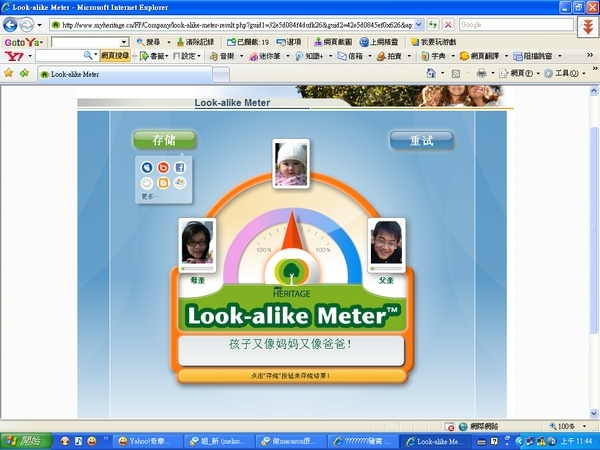
Task: Share via the Facebook icon
Action: pos(180,167)
